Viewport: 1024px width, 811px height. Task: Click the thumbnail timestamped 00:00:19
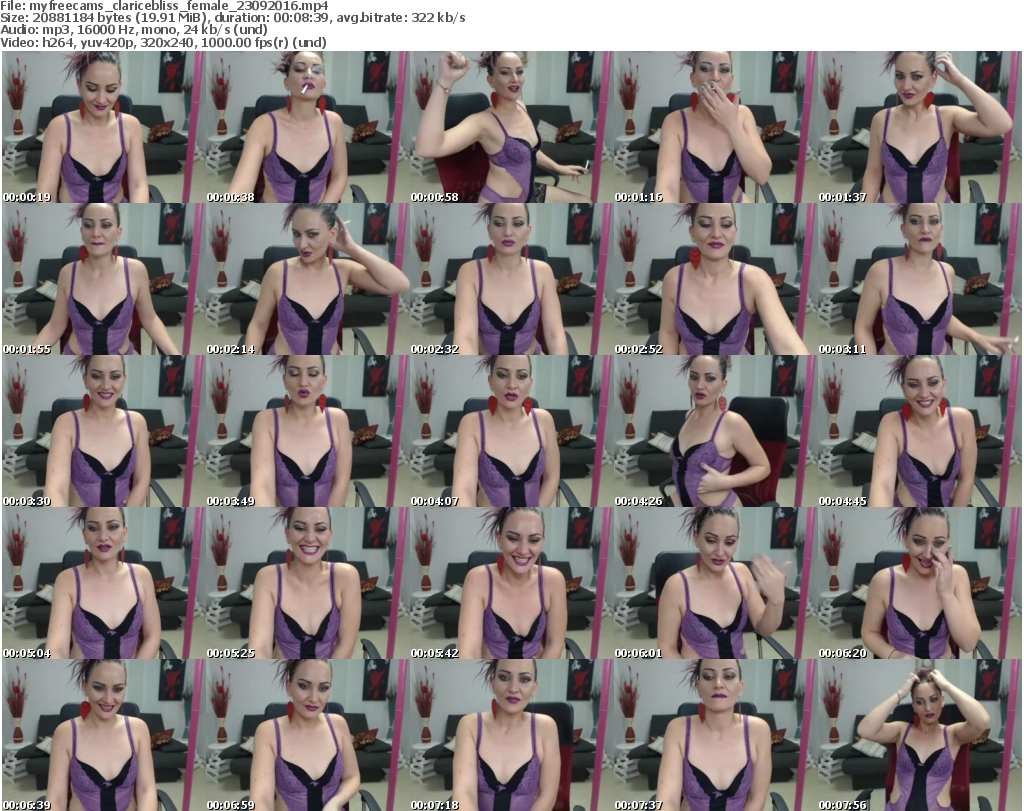point(103,127)
